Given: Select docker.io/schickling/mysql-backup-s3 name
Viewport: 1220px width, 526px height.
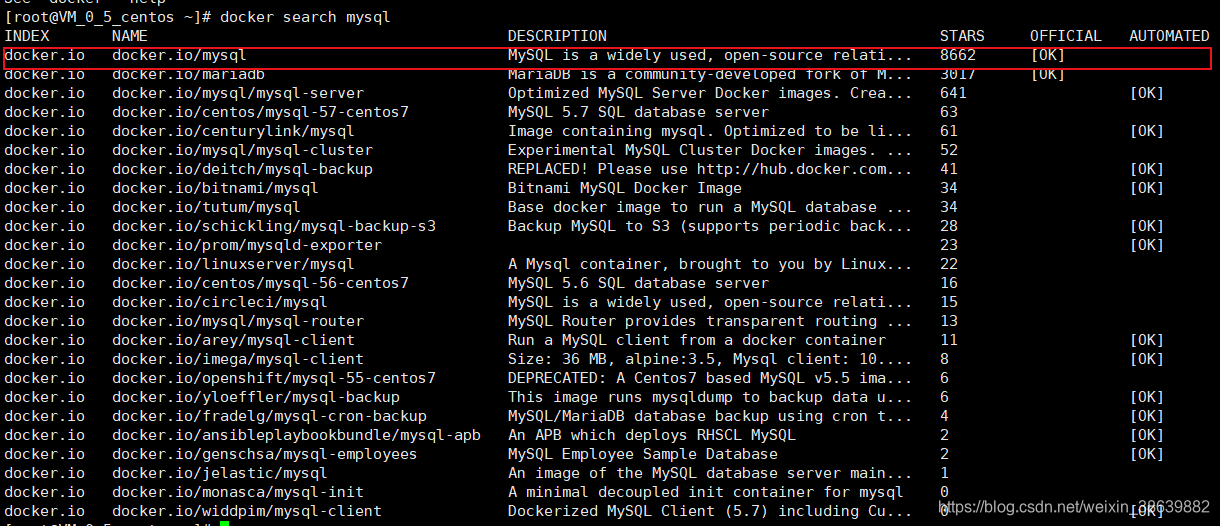Looking at the screenshot, I should (274, 226).
